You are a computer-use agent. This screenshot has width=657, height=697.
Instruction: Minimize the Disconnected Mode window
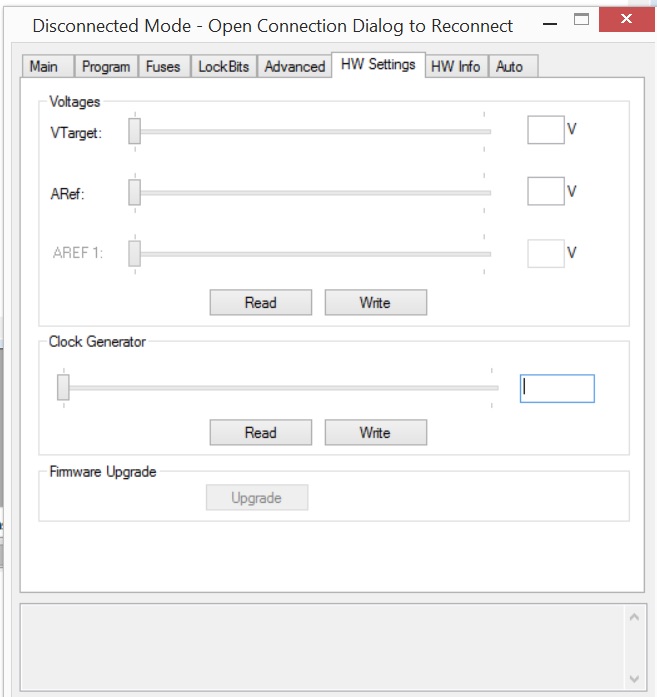(x=550, y=23)
